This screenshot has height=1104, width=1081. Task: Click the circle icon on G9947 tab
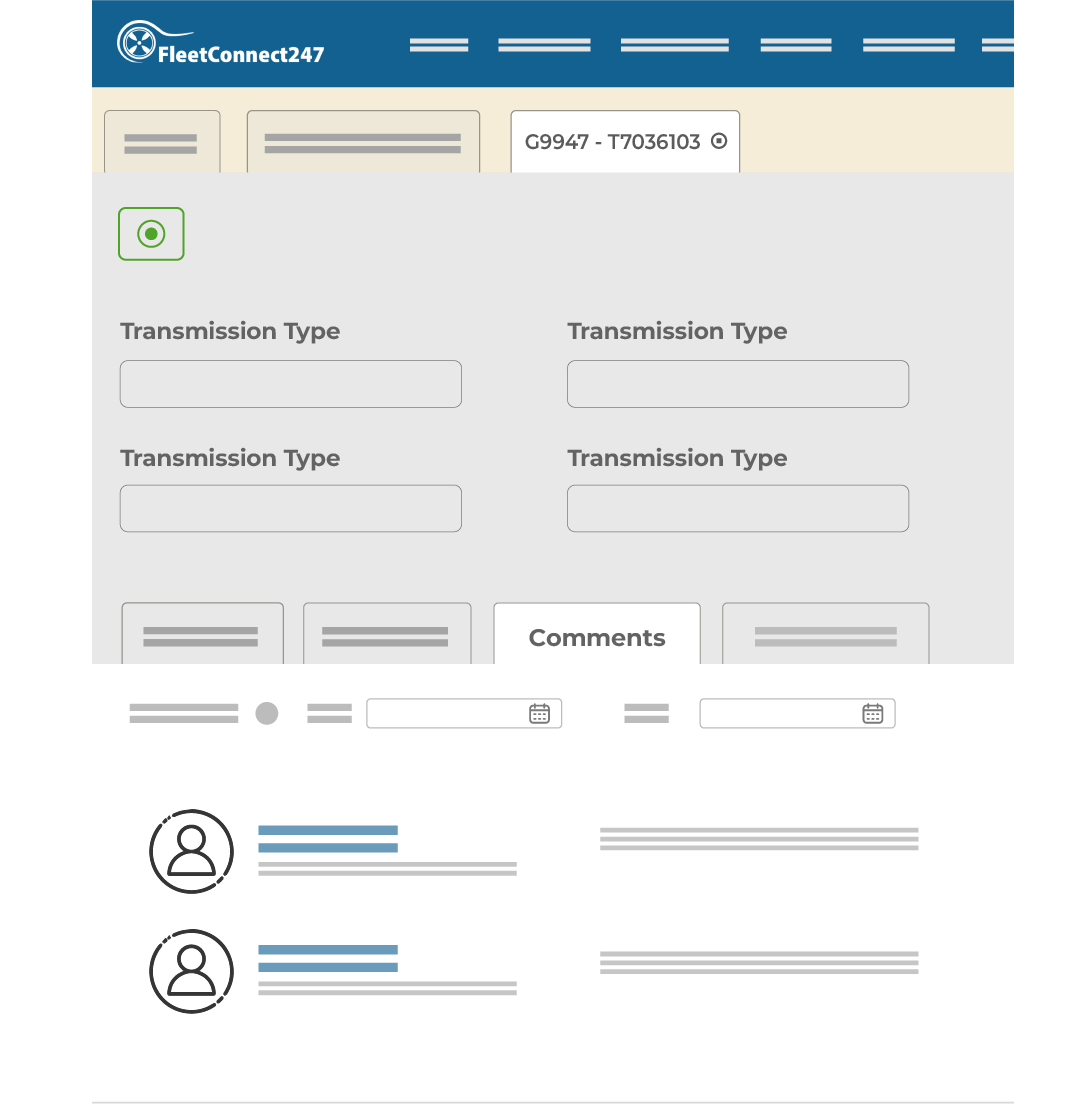718,141
